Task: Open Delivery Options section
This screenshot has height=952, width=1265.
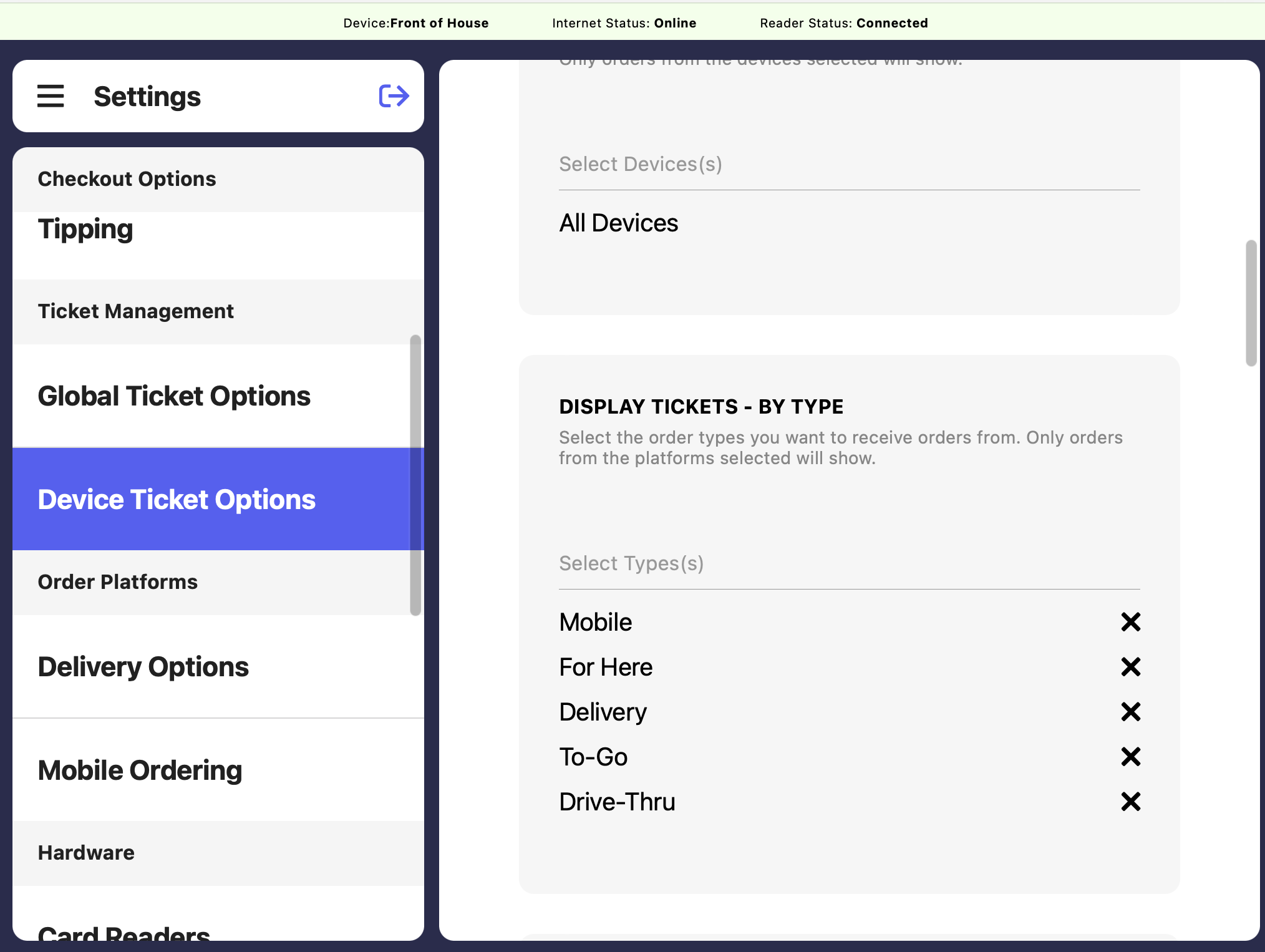Action: pyautogui.click(x=143, y=667)
